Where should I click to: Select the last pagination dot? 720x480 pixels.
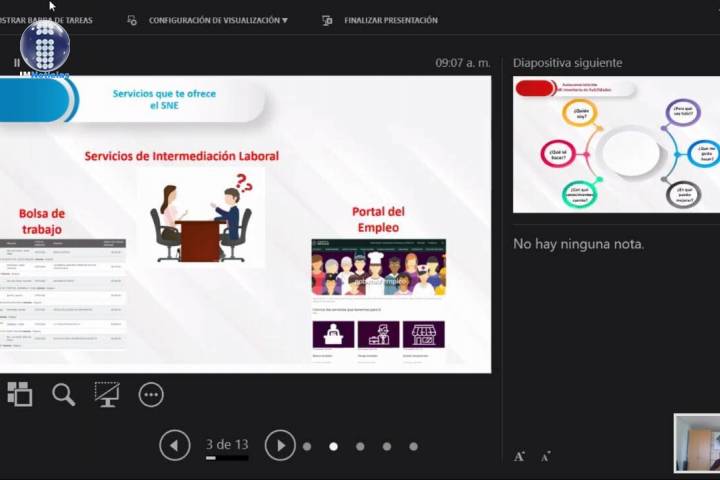[413, 446]
